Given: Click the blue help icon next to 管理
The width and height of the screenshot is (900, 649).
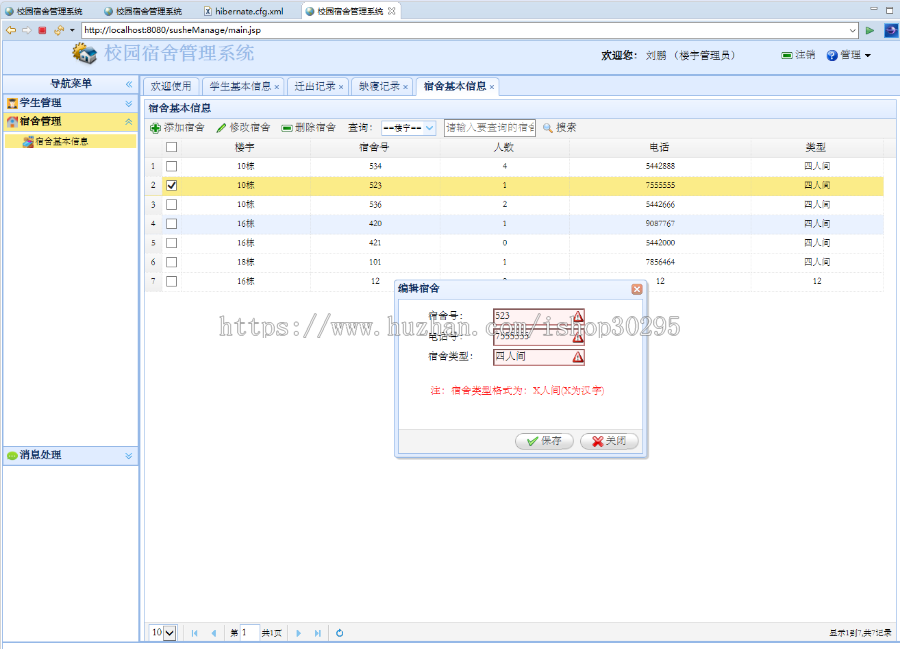Looking at the screenshot, I should coord(832,55).
